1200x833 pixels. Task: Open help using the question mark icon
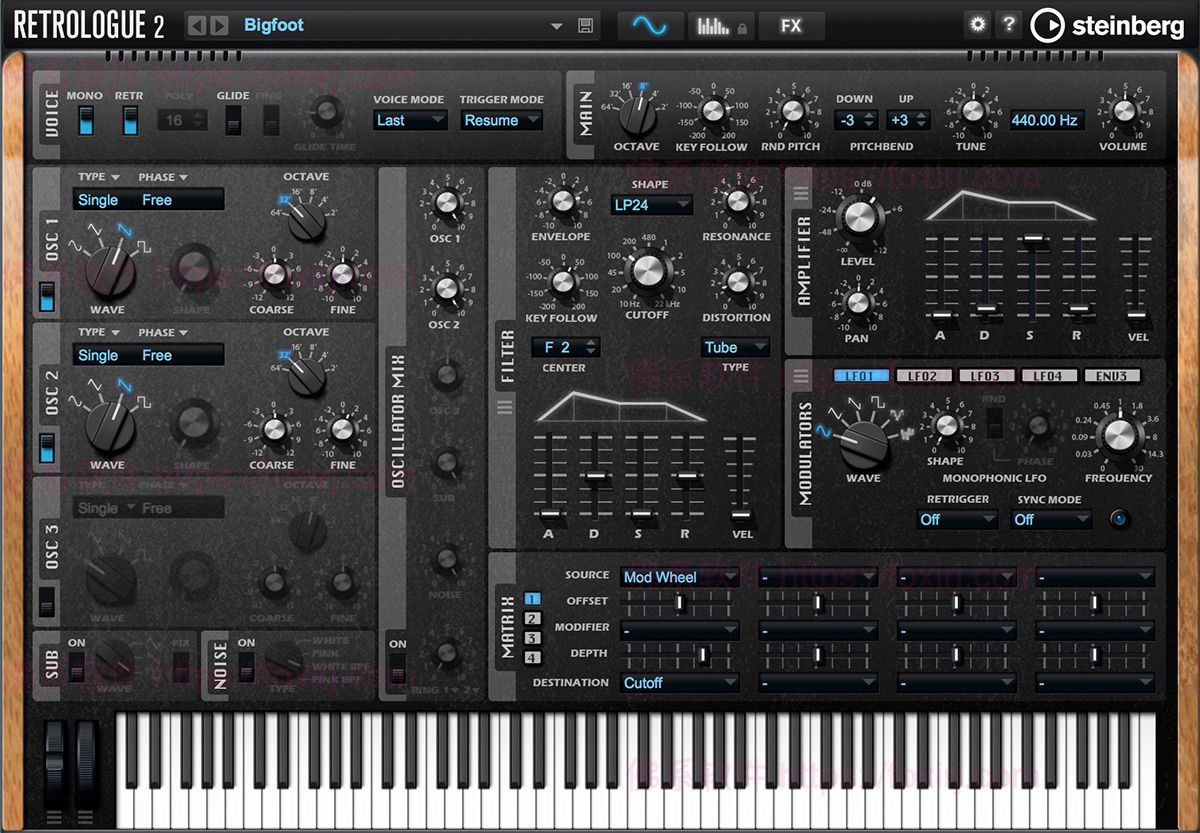click(1009, 24)
